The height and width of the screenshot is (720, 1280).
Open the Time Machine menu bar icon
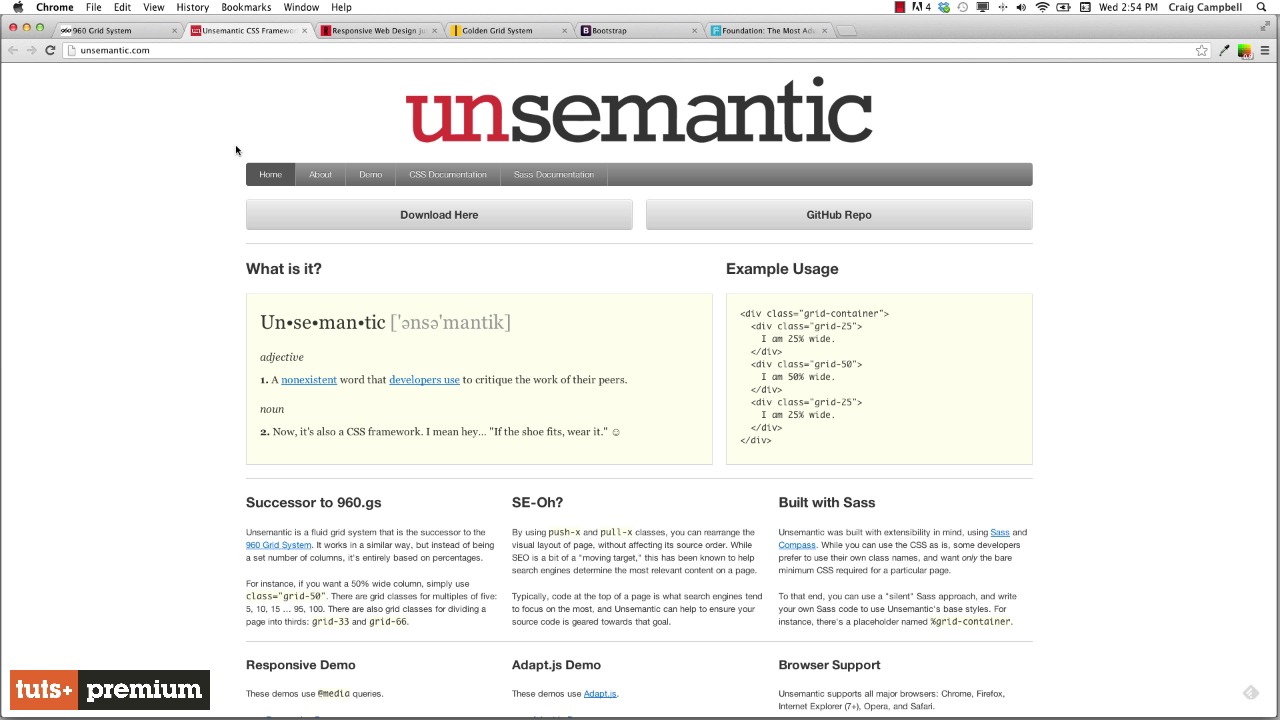coord(962,7)
